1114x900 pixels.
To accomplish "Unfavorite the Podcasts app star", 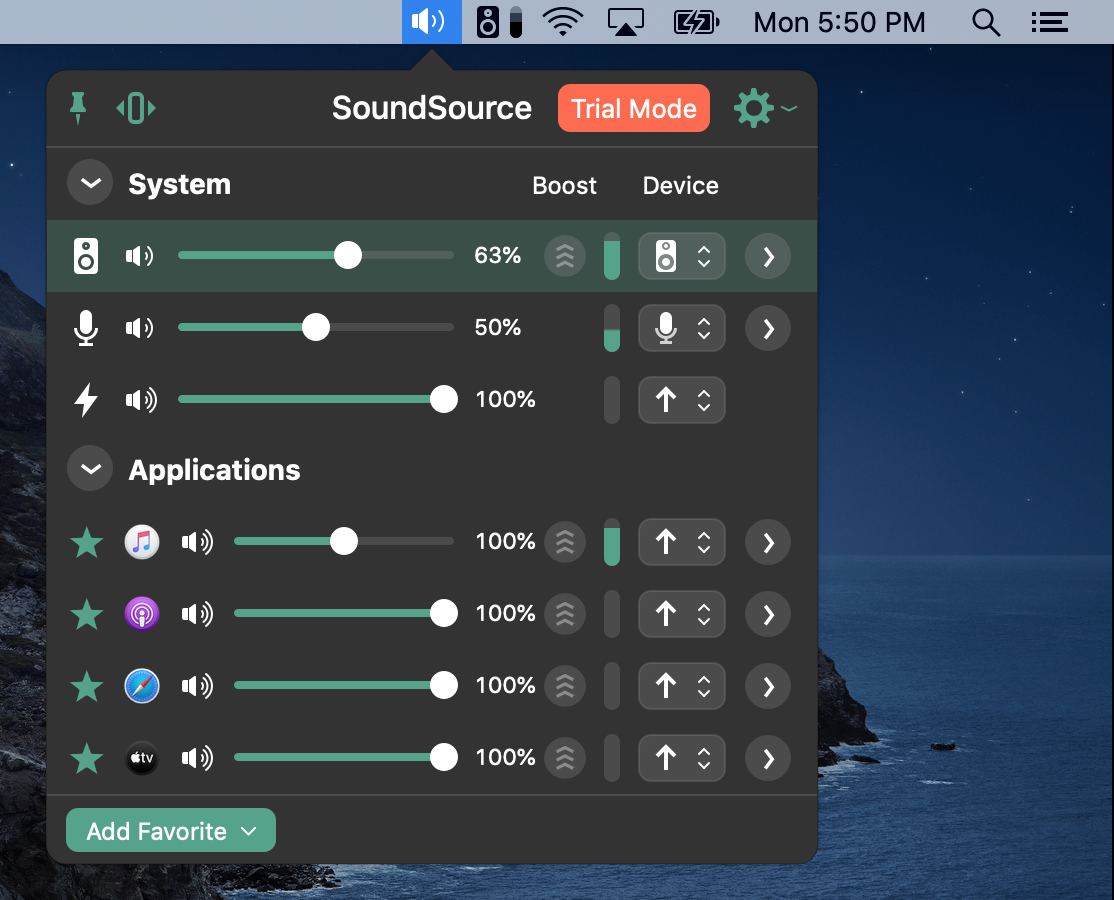I will (x=87, y=614).
